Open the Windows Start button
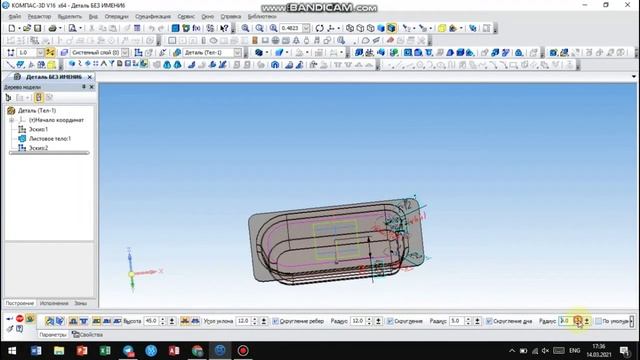The height and width of the screenshot is (360, 640). click(12, 351)
